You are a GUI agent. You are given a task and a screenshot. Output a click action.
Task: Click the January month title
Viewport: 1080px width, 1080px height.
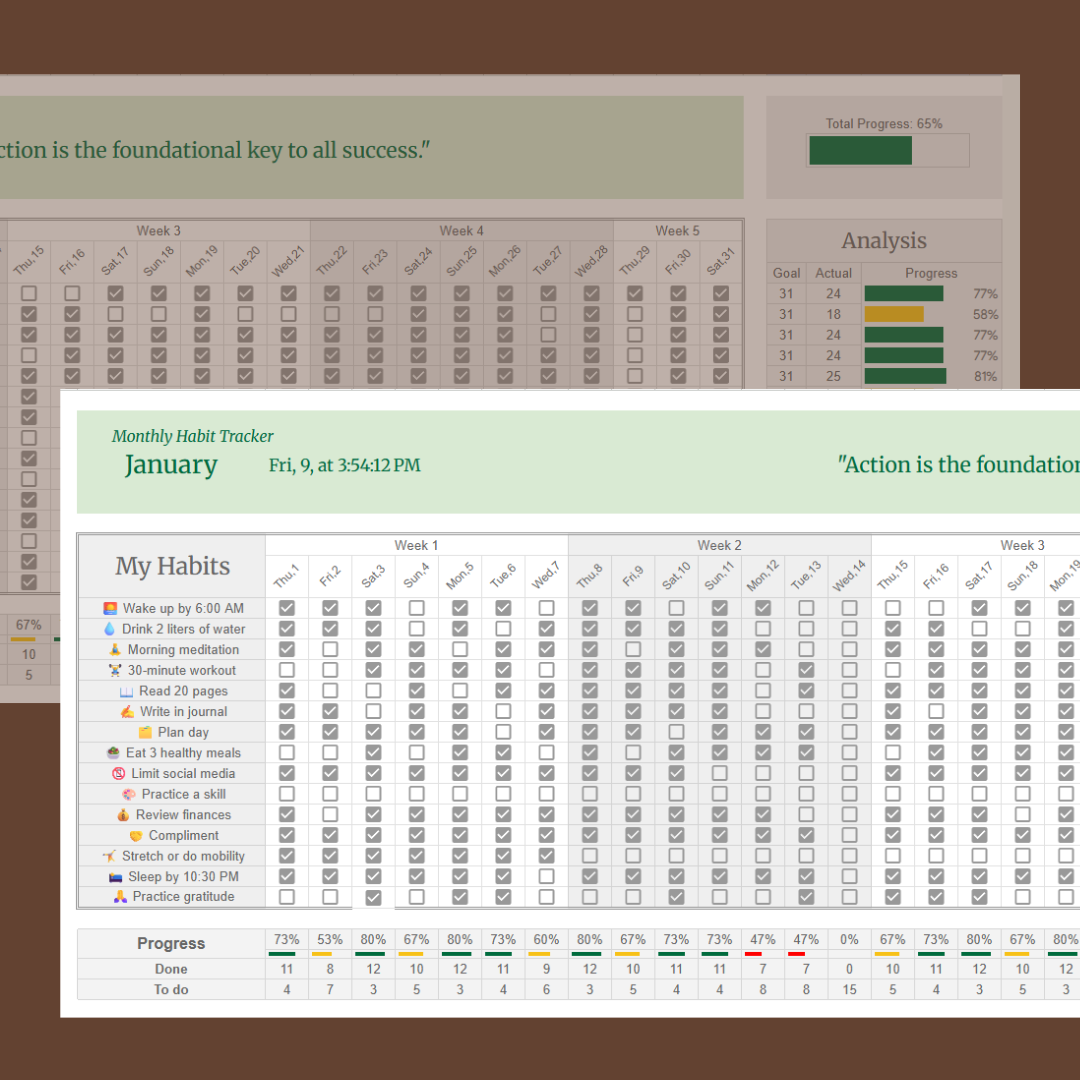pos(170,465)
